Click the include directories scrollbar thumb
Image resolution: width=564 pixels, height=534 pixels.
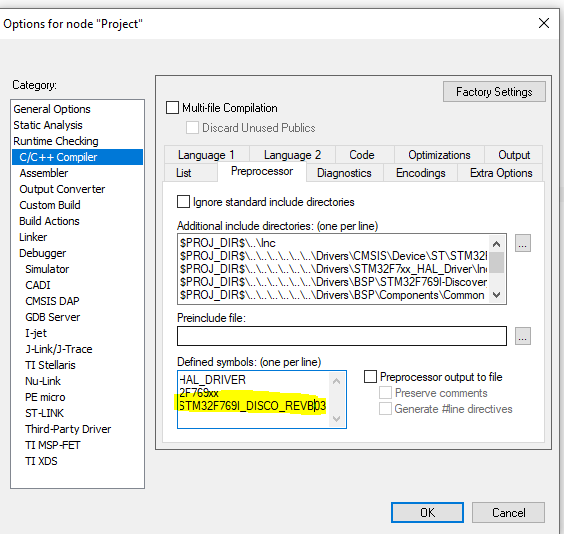point(496,263)
